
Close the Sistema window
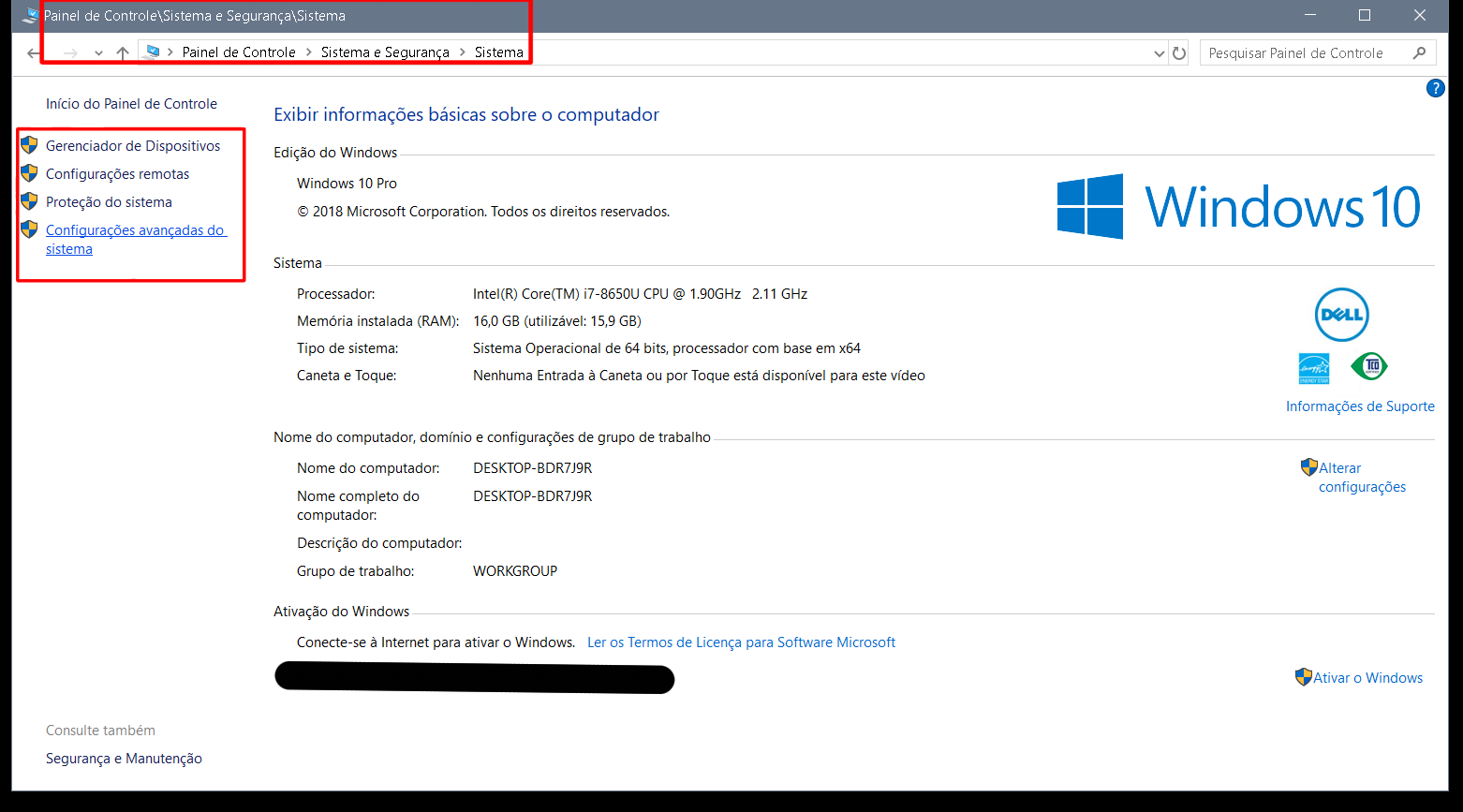coord(1420,16)
